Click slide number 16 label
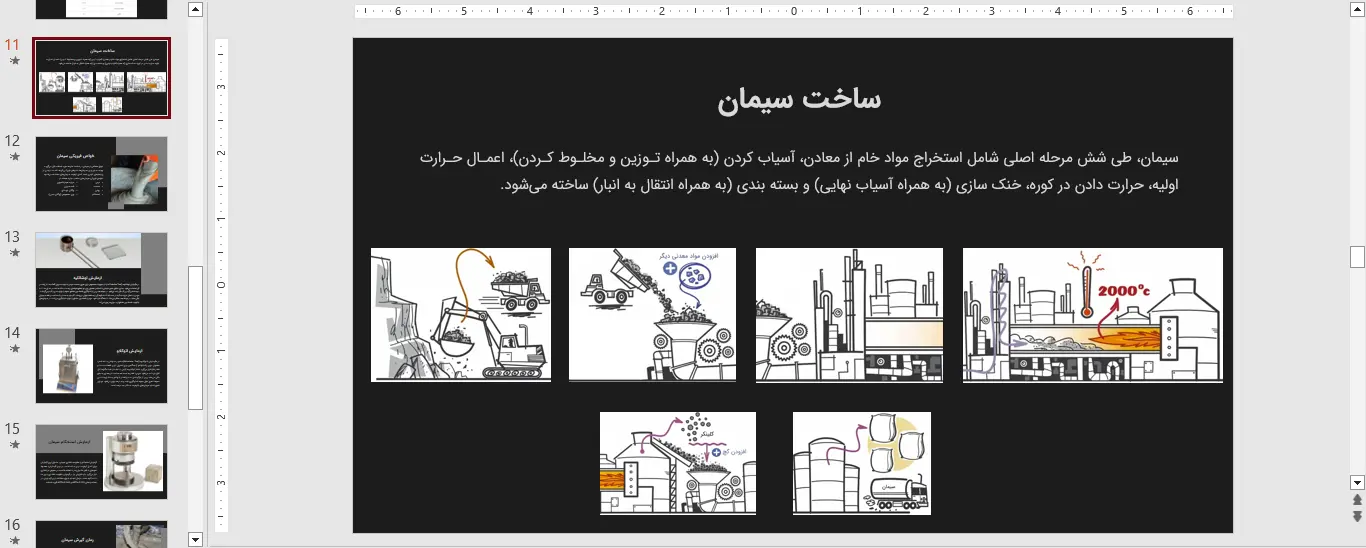This screenshot has height=548, width=1366. pyautogui.click(x=13, y=525)
